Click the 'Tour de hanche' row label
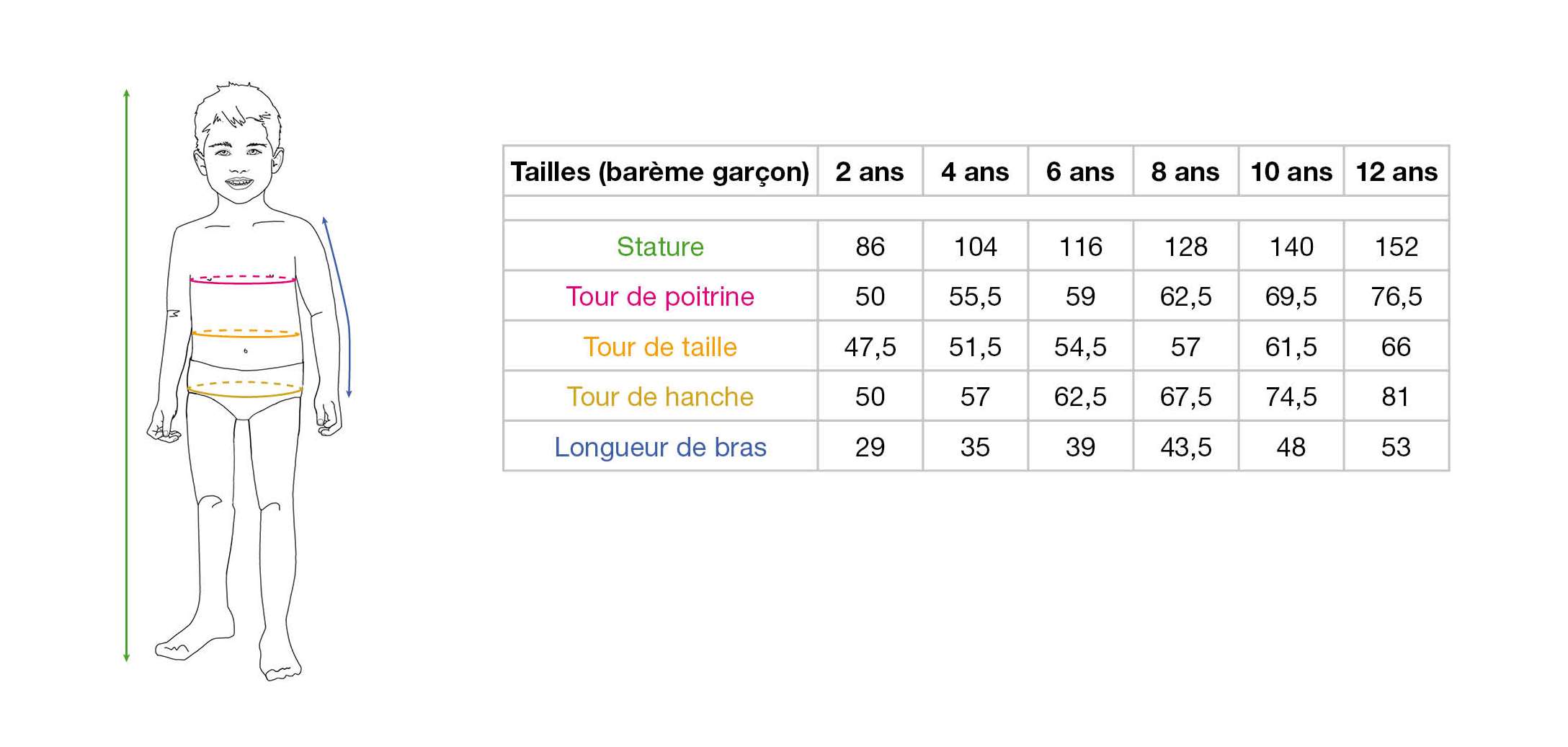 (x=660, y=397)
